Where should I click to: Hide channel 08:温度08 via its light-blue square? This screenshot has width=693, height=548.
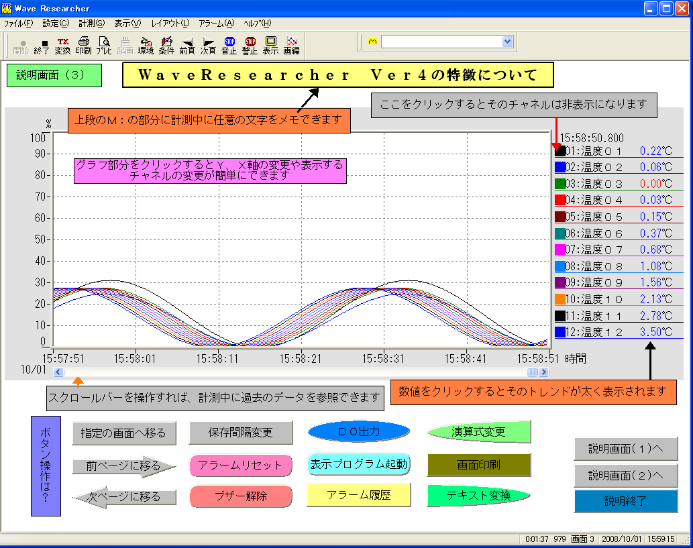tap(560, 266)
